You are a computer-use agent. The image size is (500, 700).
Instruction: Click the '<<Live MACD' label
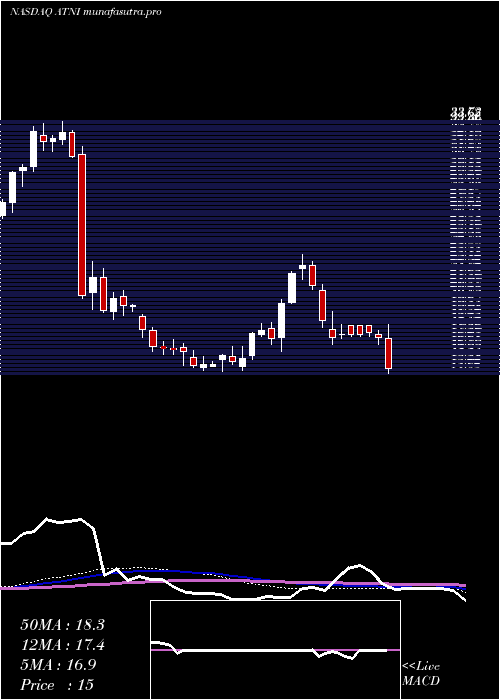click(x=421, y=673)
